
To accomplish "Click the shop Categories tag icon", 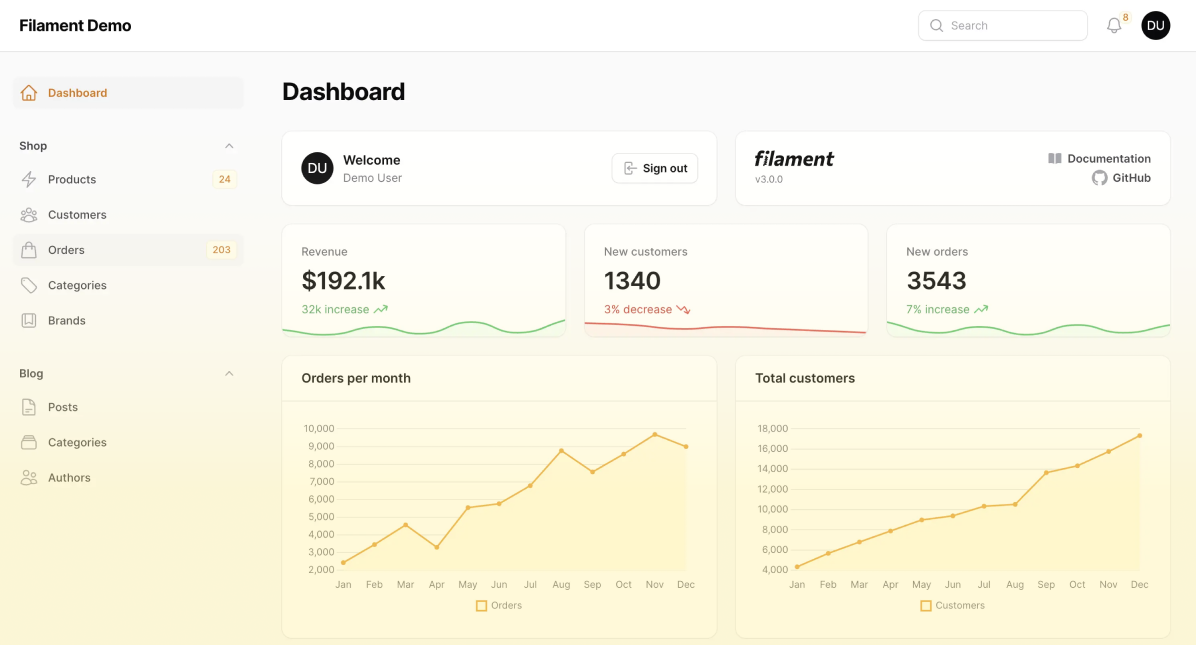I will pos(29,286).
